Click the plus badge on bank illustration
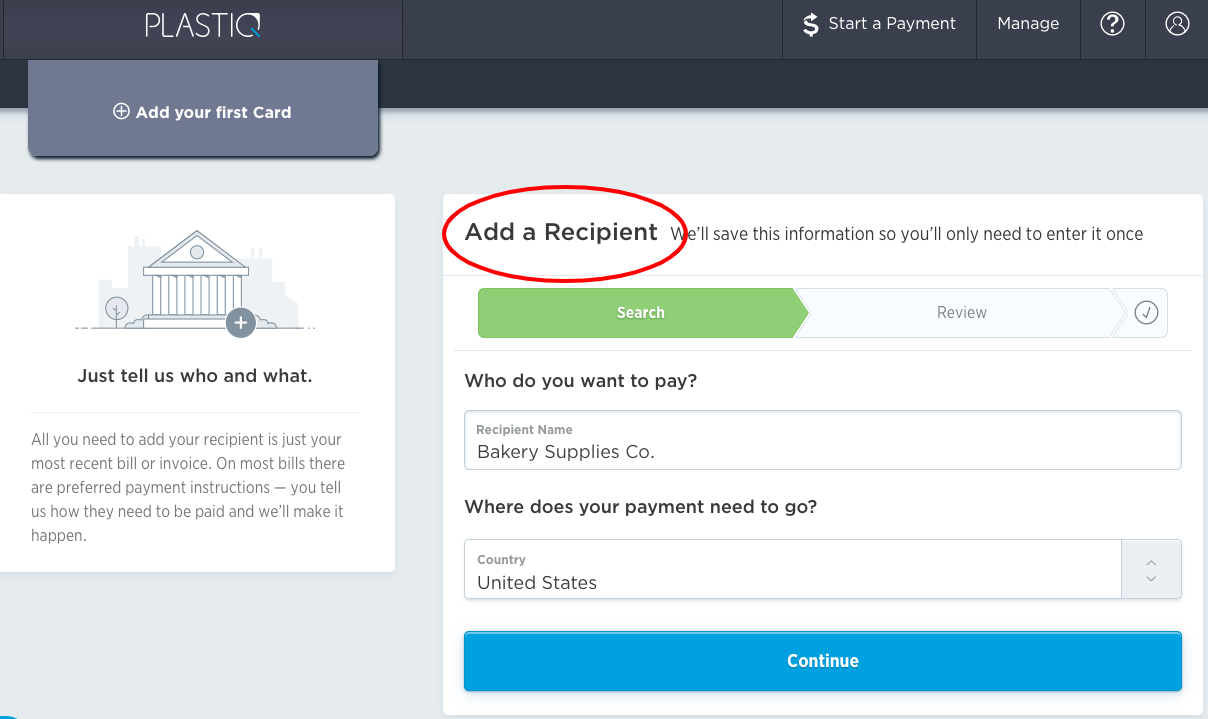The image size is (1208, 719). 240,322
